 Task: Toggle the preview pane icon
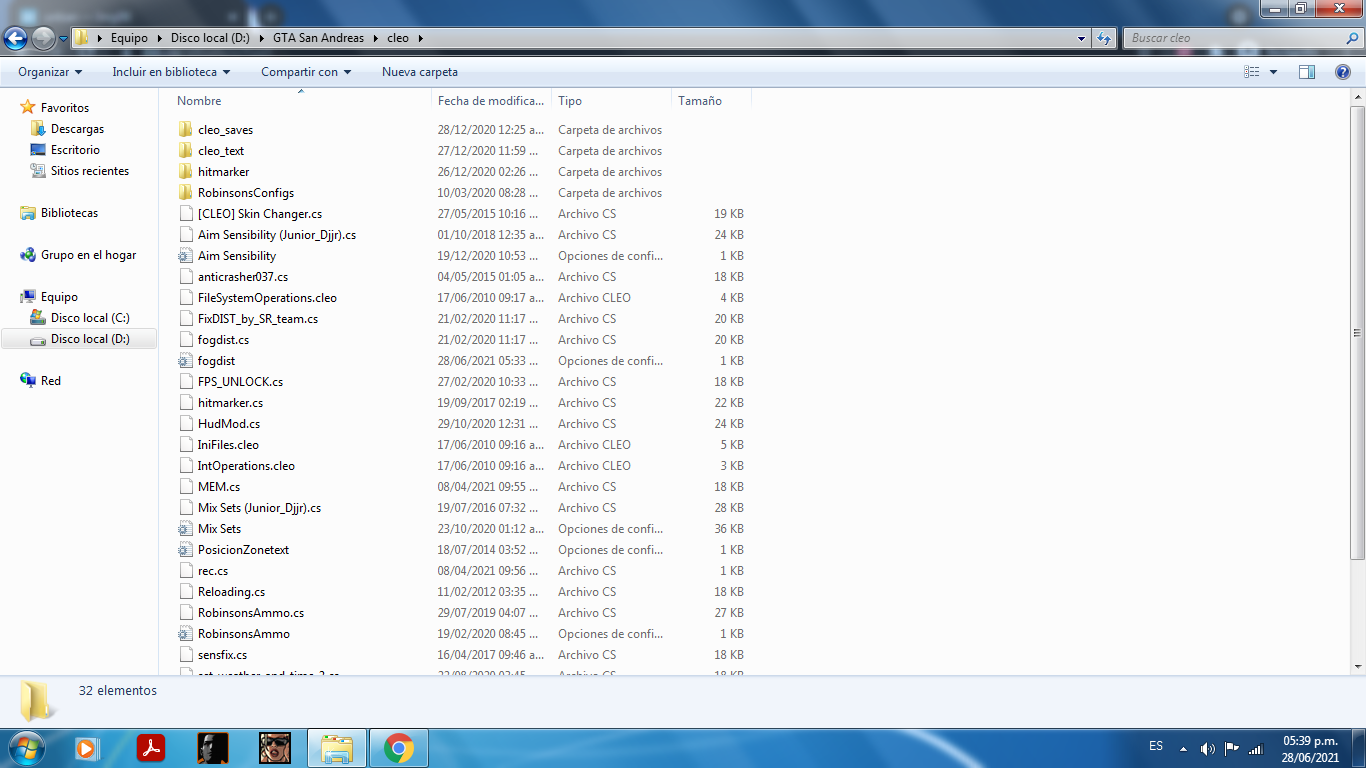click(1307, 72)
